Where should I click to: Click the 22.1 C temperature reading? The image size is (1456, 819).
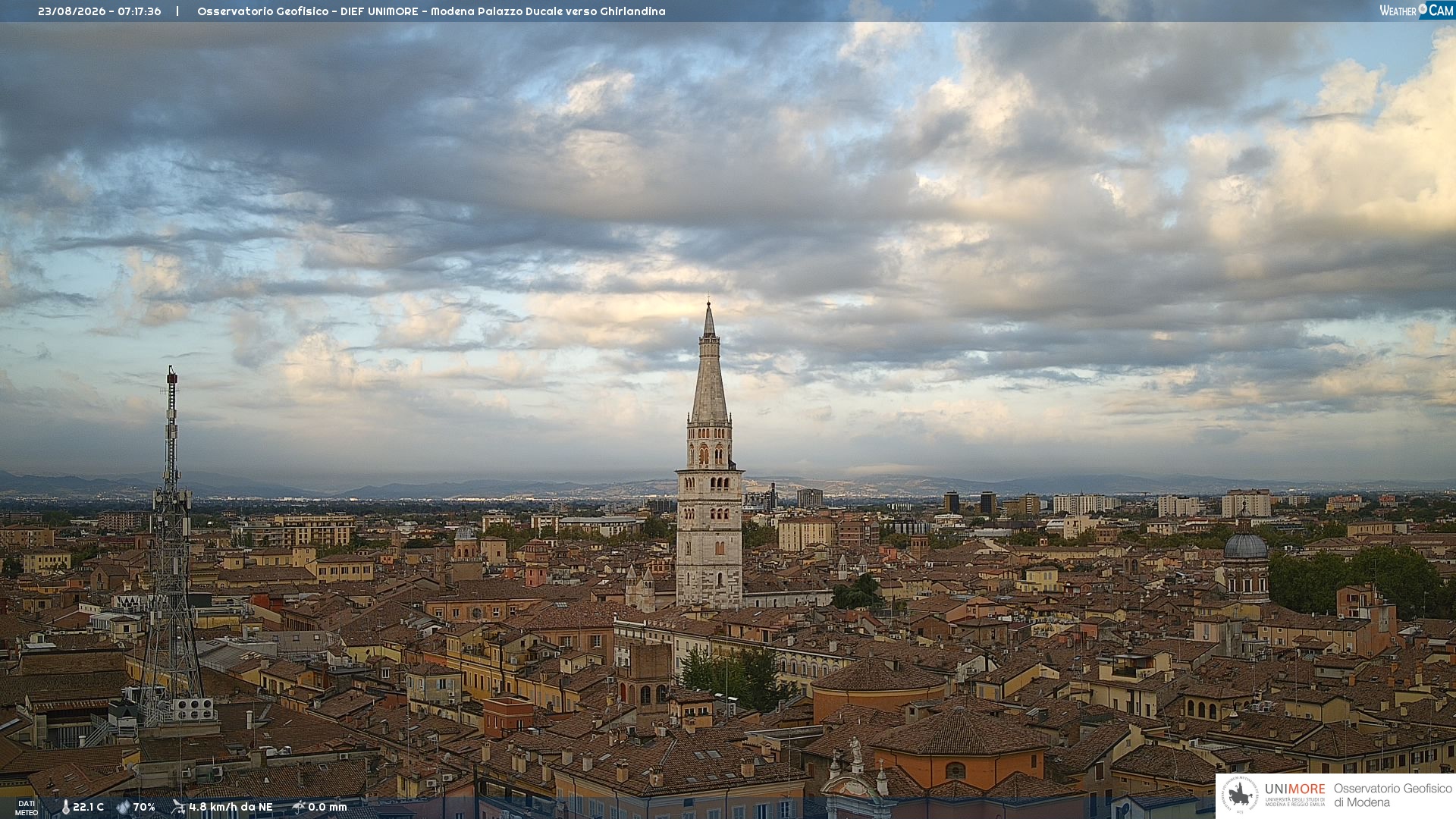click(x=88, y=807)
